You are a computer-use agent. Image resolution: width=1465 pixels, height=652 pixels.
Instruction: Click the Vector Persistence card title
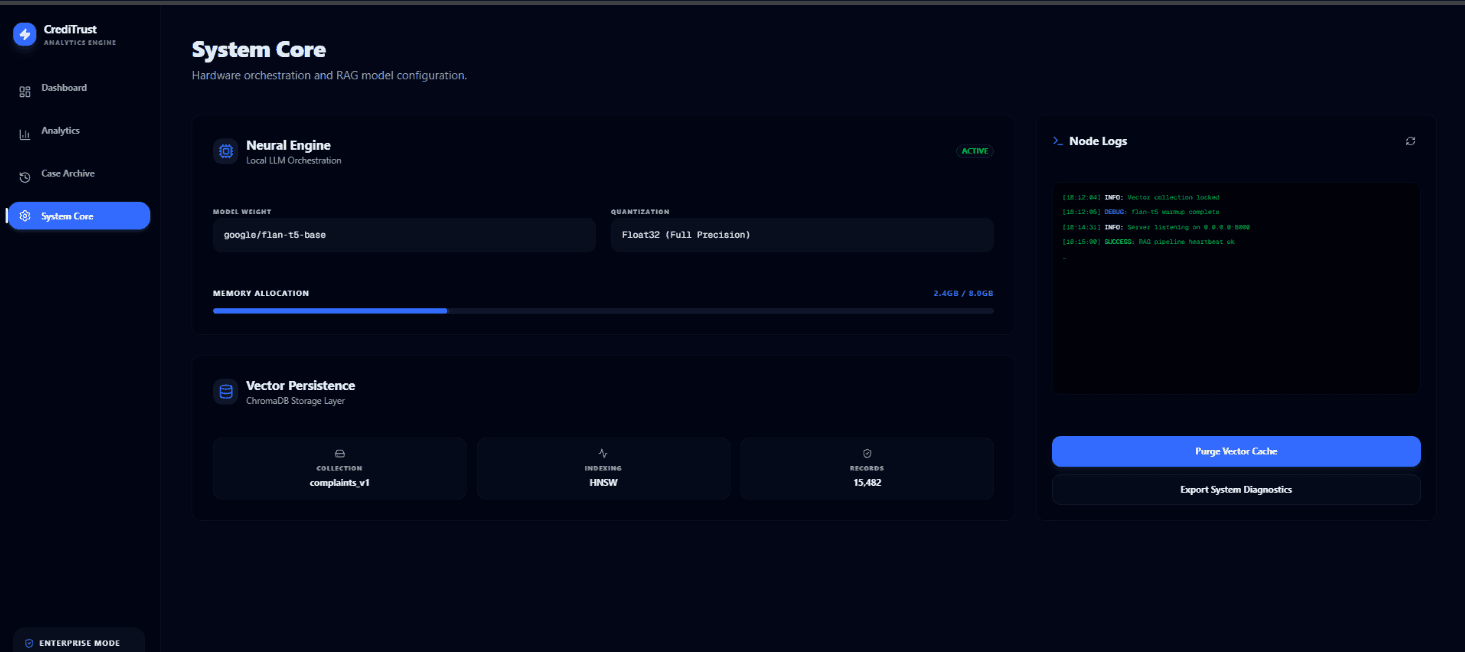pos(300,385)
